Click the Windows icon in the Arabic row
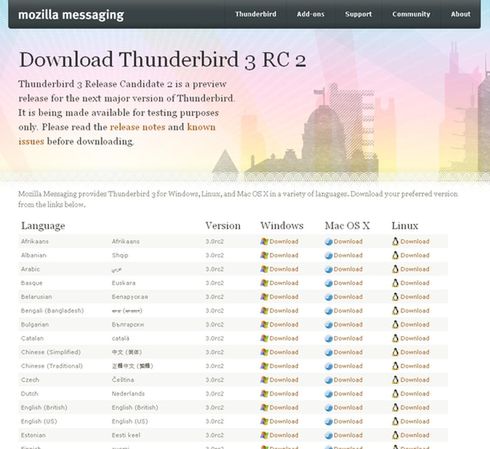The width and height of the screenshot is (490, 449). click(x=264, y=269)
